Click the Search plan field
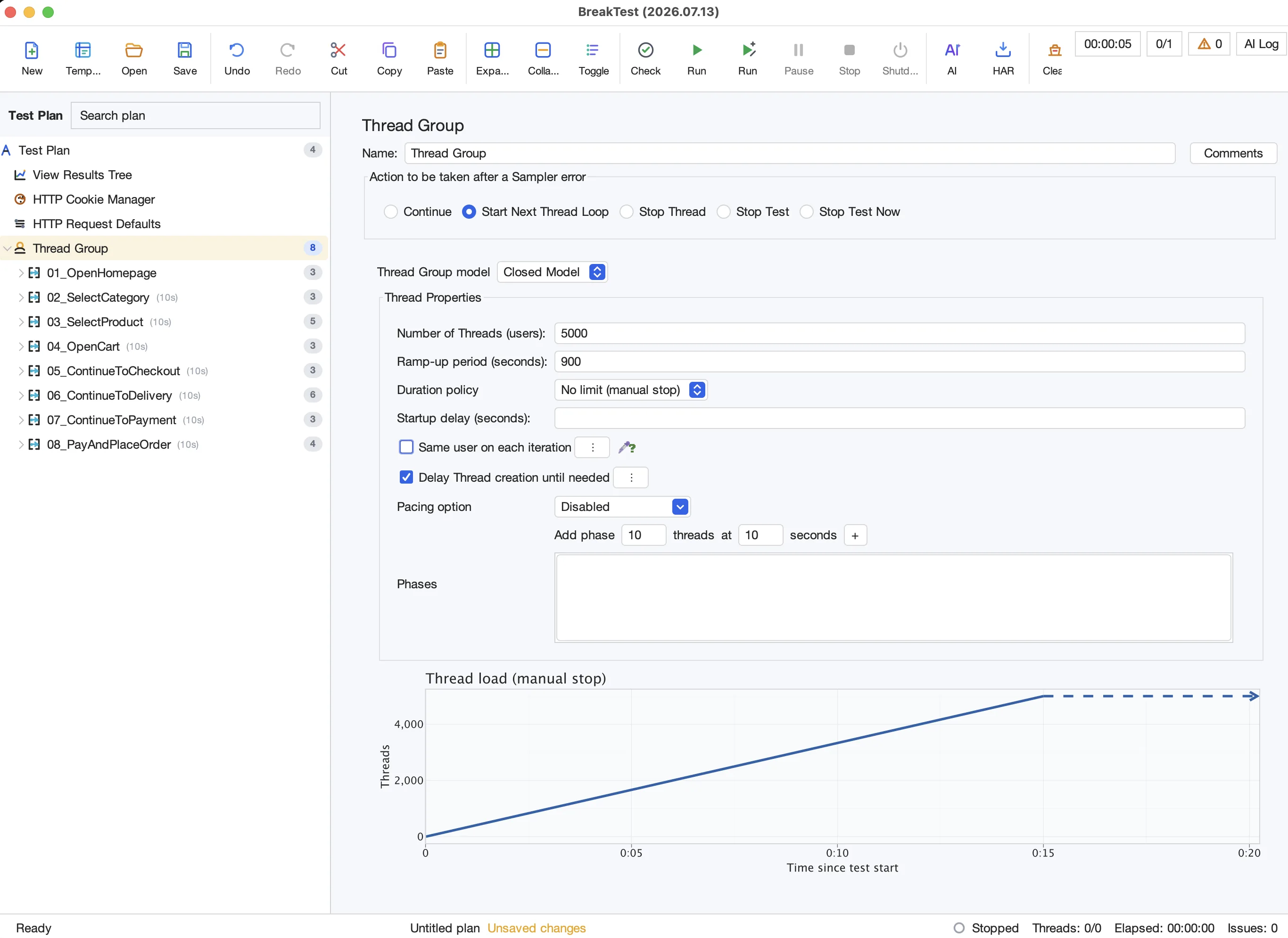The image size is (1288, 938). [x=195, y=116]
